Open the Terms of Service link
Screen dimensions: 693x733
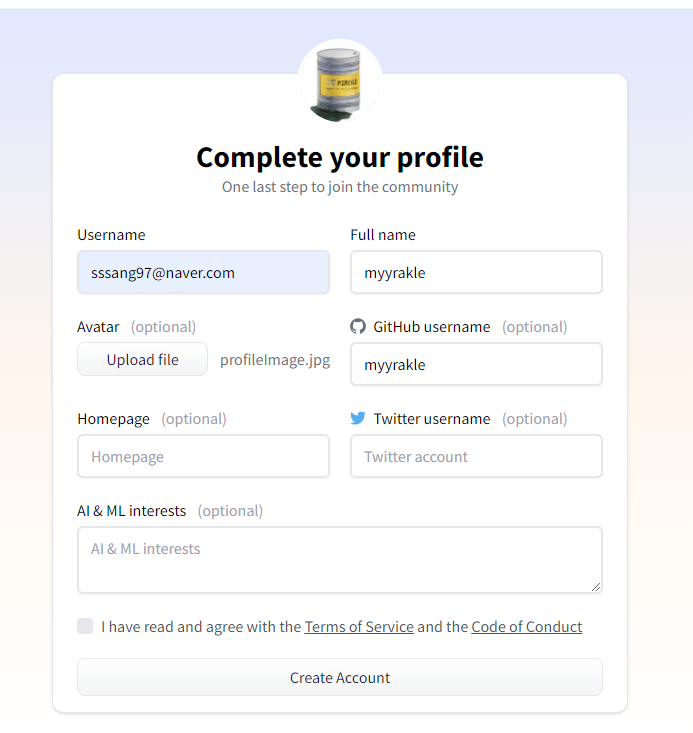pos(359,627)
